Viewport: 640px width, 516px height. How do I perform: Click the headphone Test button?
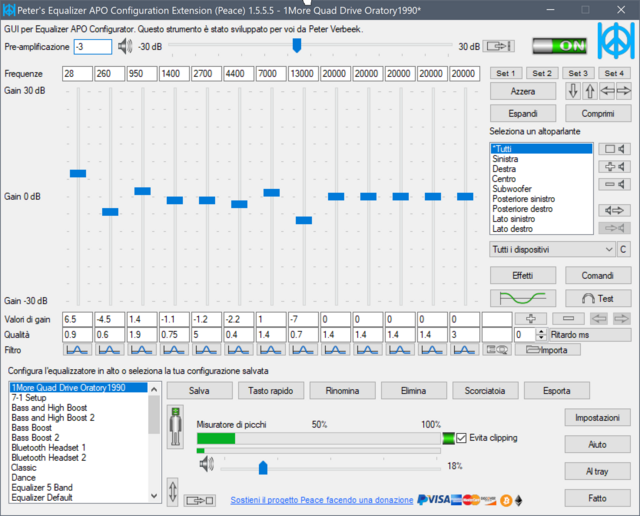point(598,298)
